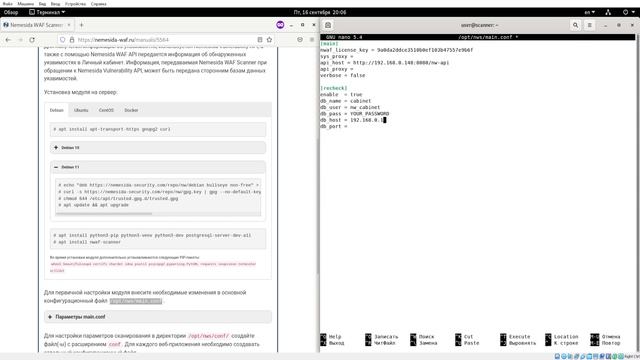Open search in the terminal window
The width and height of the screenshot is (640, 360).
576,25
